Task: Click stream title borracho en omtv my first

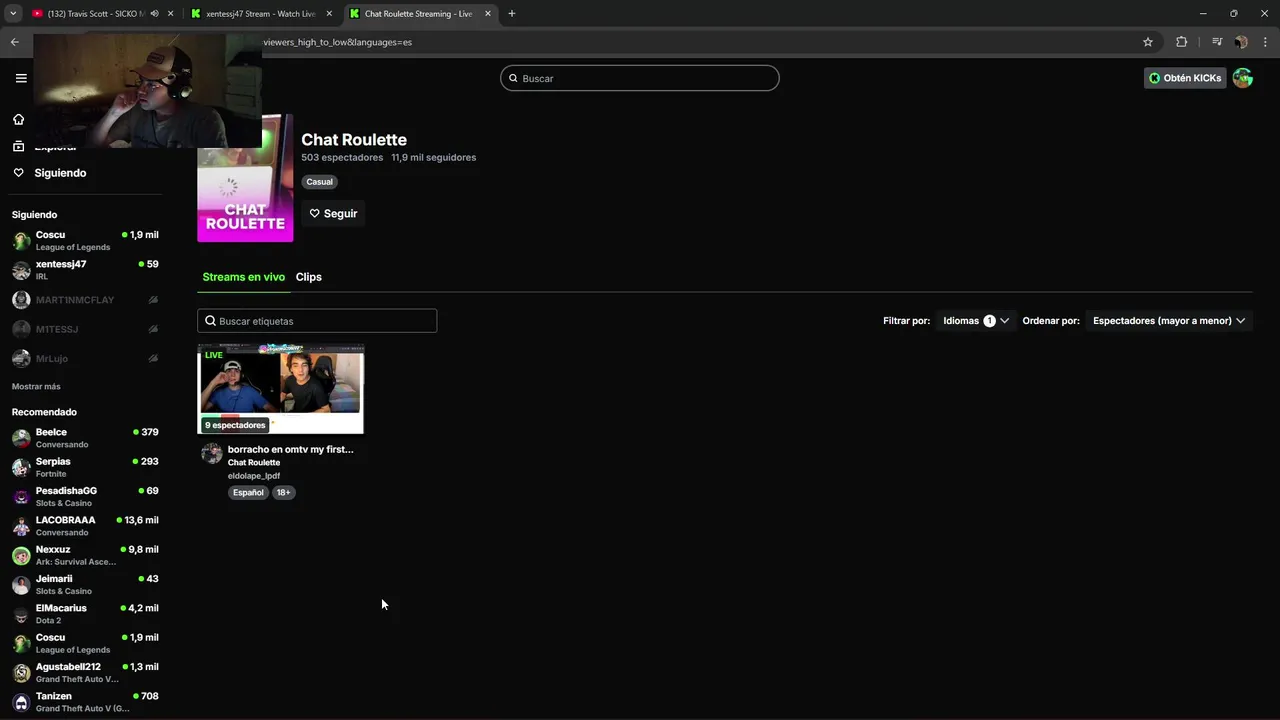Action: click(291, 449)
